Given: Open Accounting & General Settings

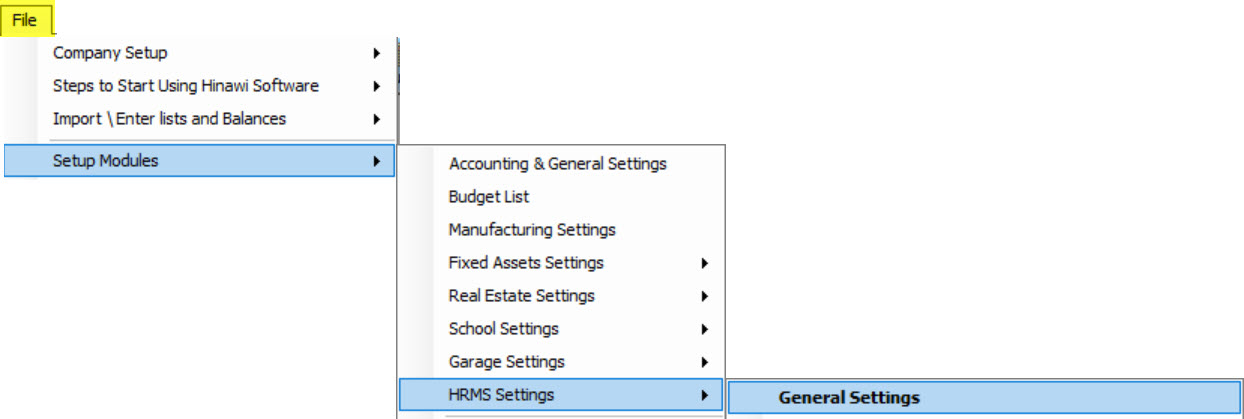Looking at the screenshot, I should click(557, 164).
